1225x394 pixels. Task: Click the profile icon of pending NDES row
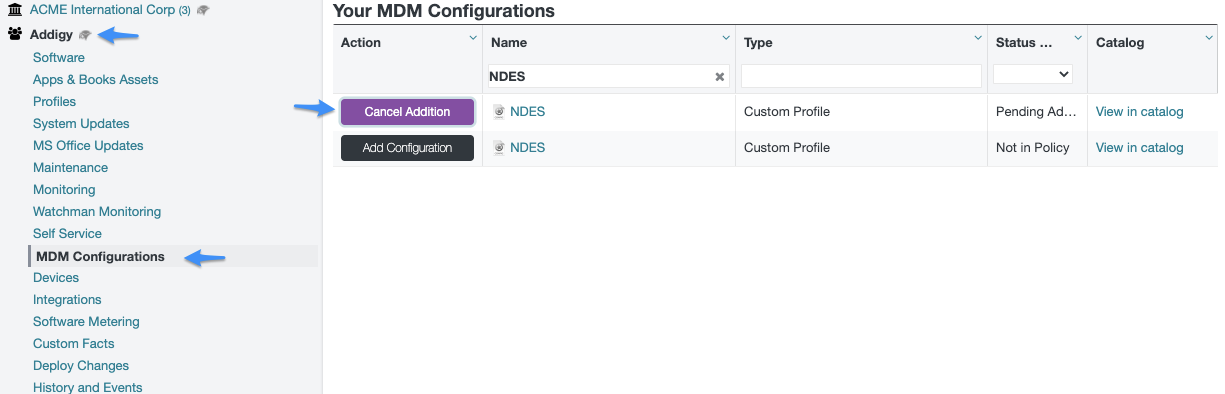[x=499, y=112]
